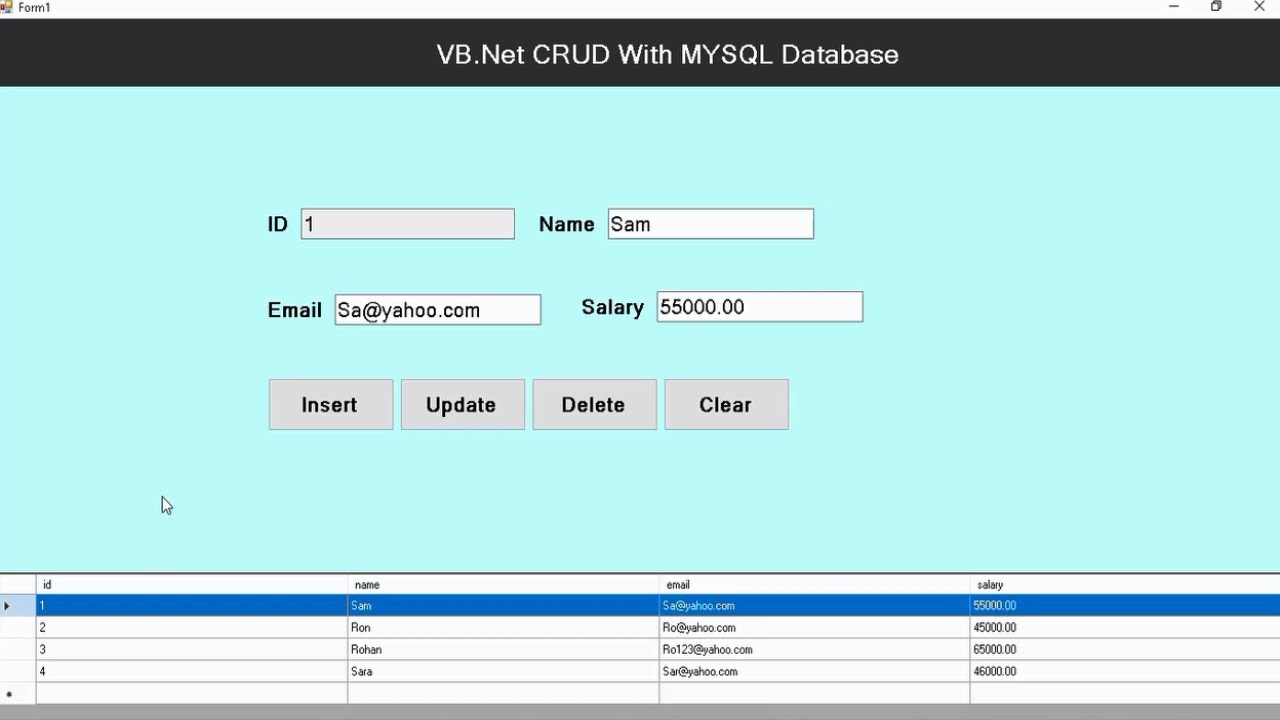Click the Update button
Viewport: 1280px width, 720px height.
(463, 405)
